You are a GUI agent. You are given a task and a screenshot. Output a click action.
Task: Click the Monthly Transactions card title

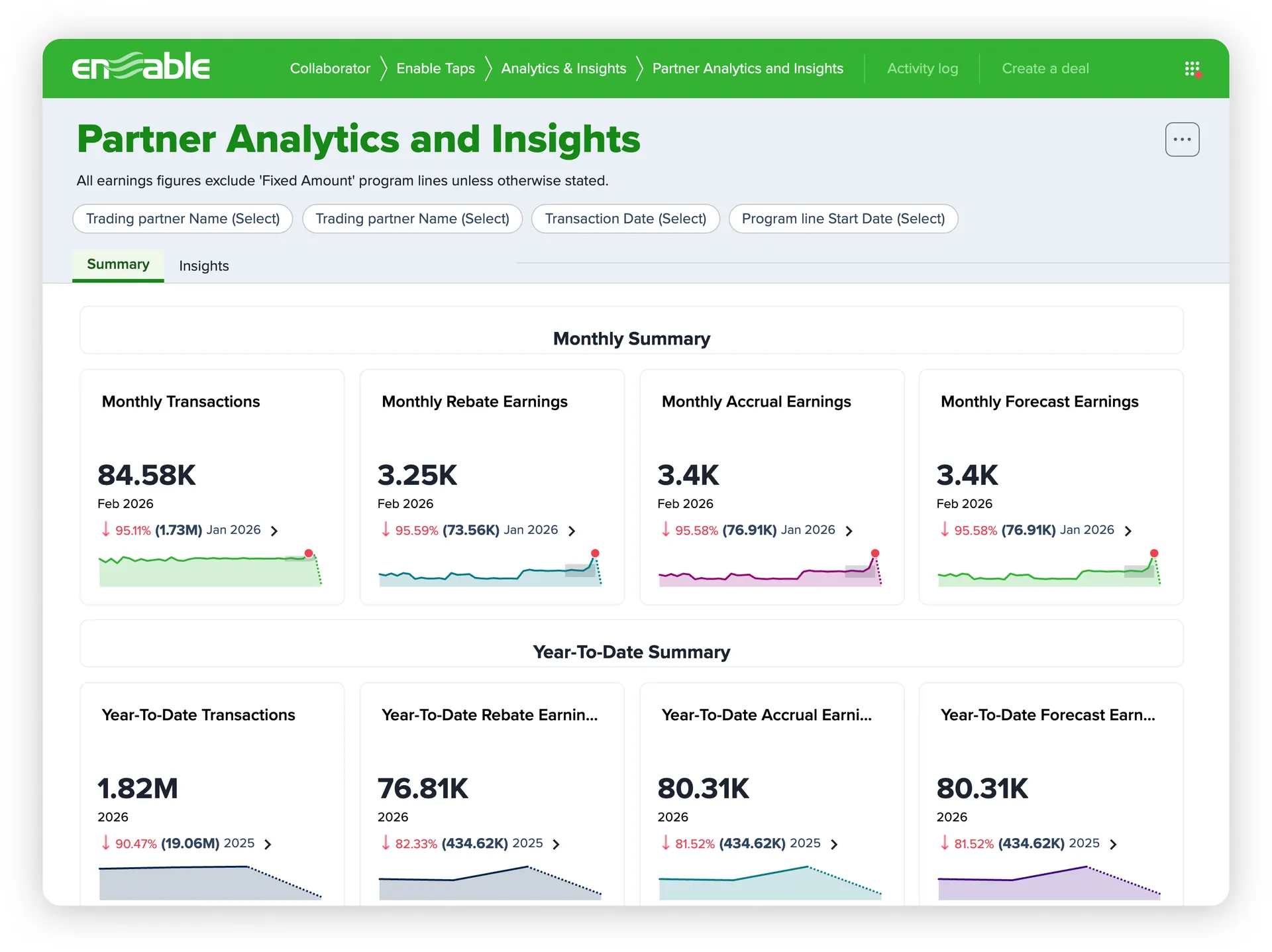[x=181, y=401]
